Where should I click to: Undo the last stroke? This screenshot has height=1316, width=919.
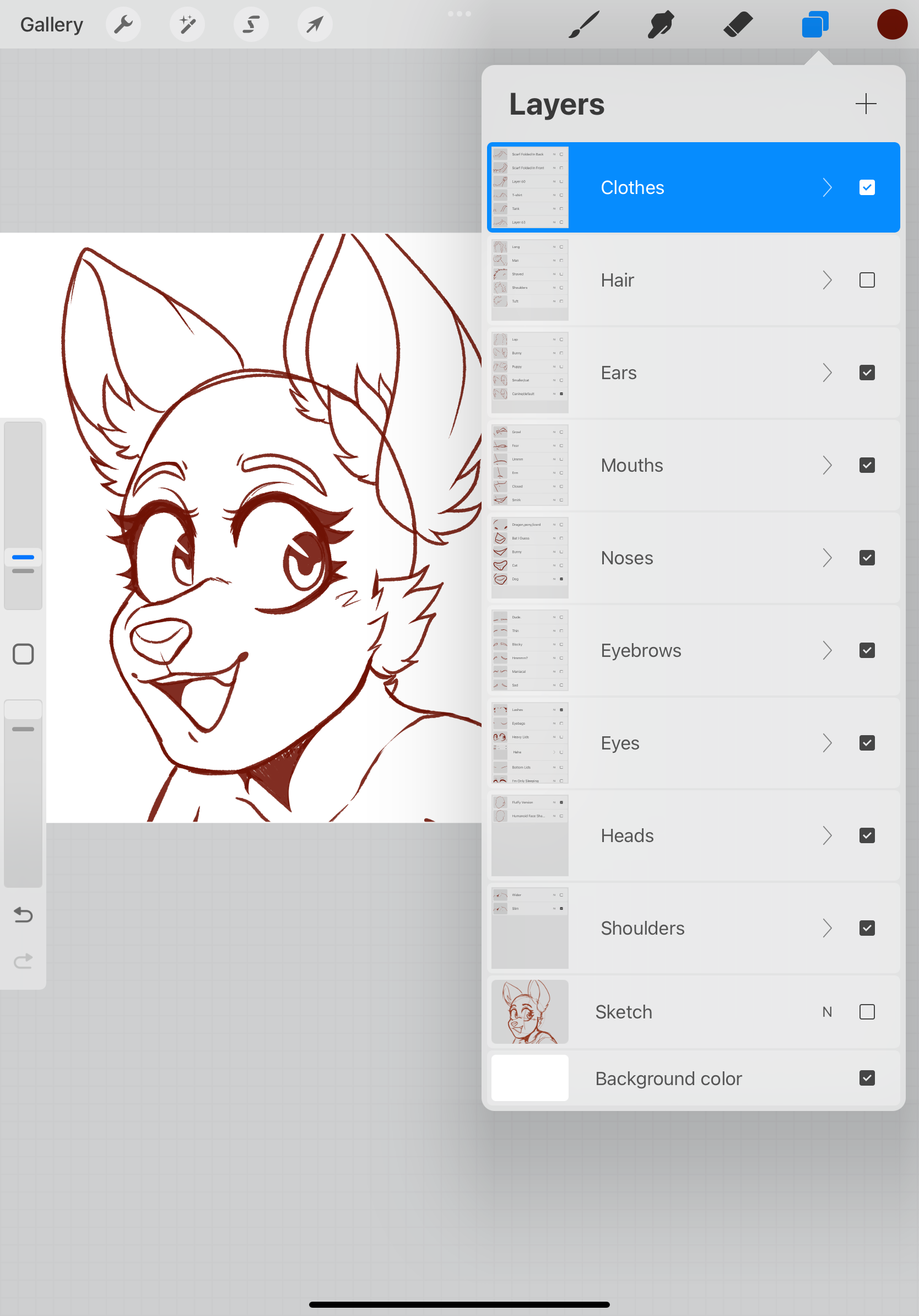coord(23,915)
